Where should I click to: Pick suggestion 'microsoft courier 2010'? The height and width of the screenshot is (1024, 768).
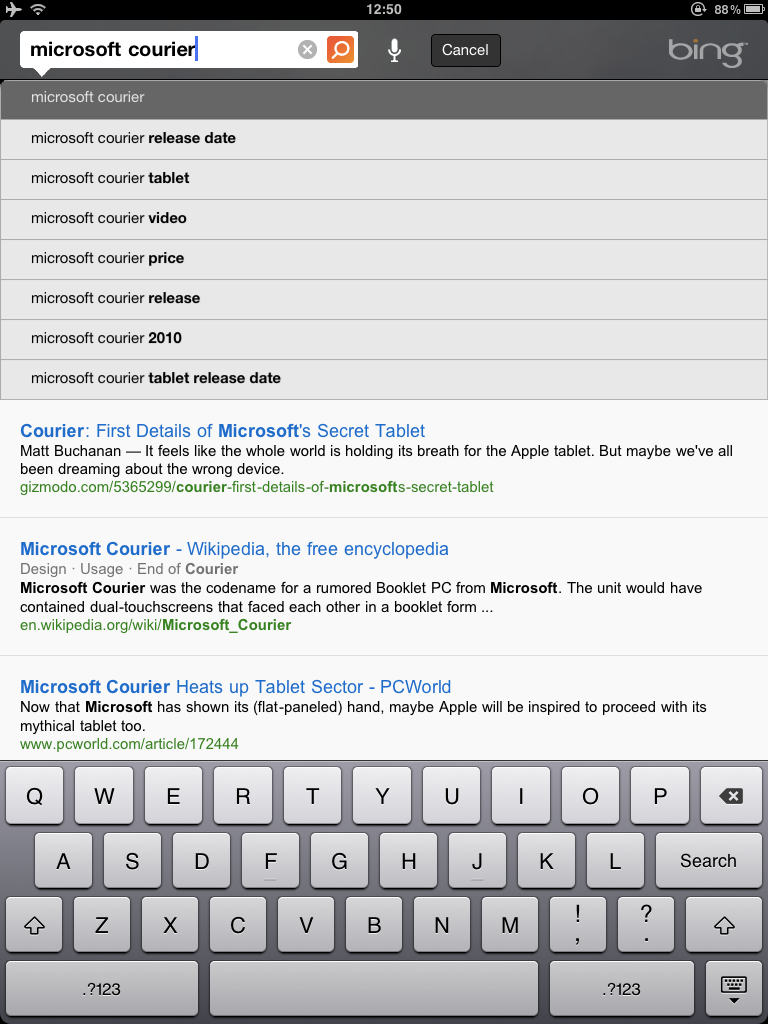(384, 339)
